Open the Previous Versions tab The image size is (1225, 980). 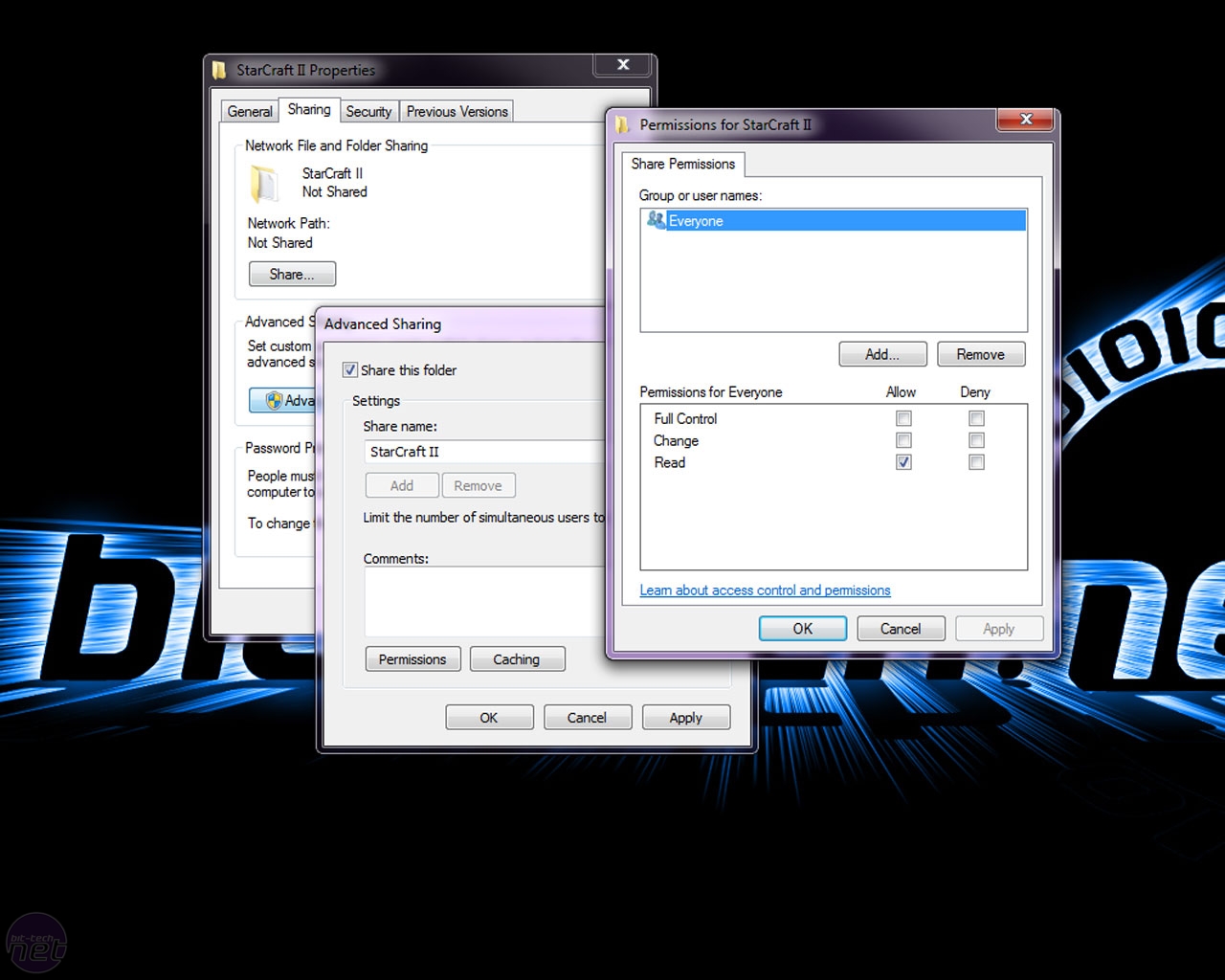click(x=457, y=111)
